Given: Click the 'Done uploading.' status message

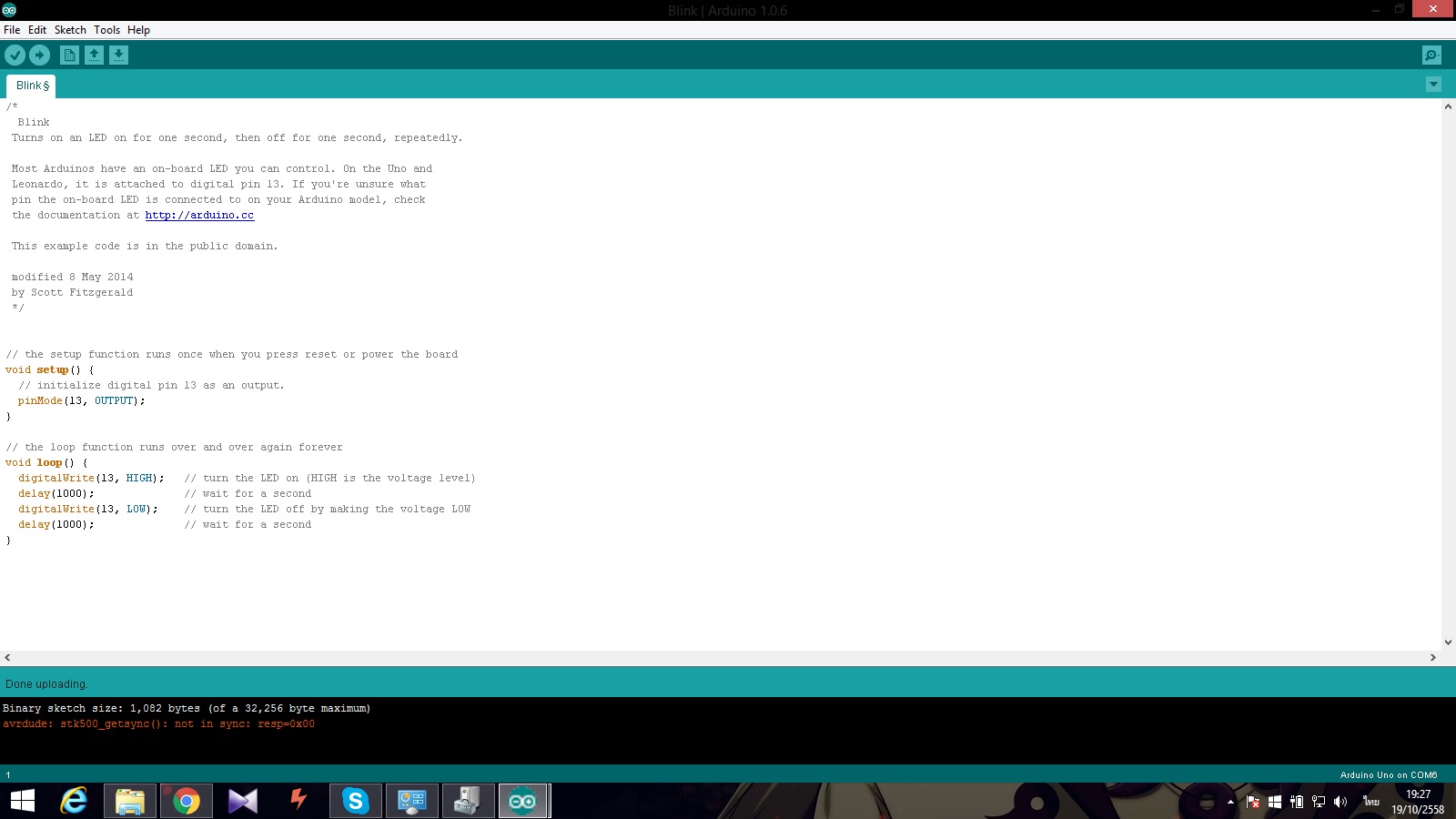Looking at the screenshot, I should [46, 684].
